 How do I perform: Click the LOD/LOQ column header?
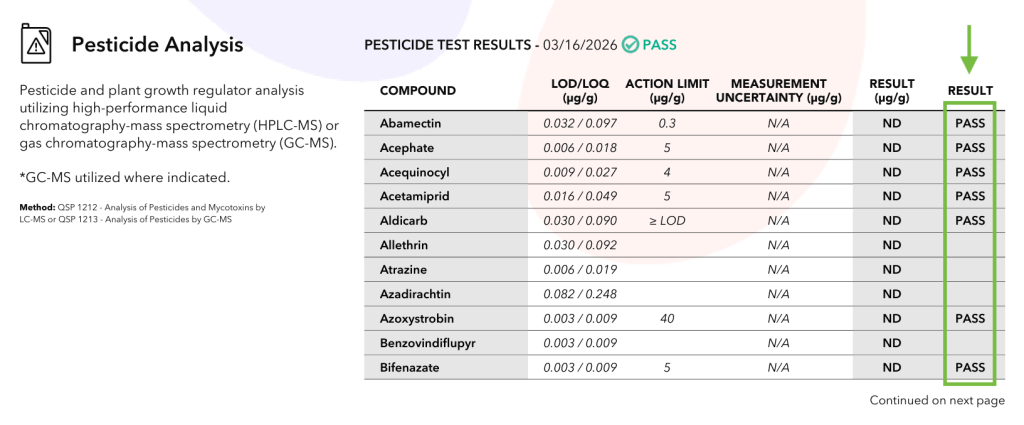580,91
